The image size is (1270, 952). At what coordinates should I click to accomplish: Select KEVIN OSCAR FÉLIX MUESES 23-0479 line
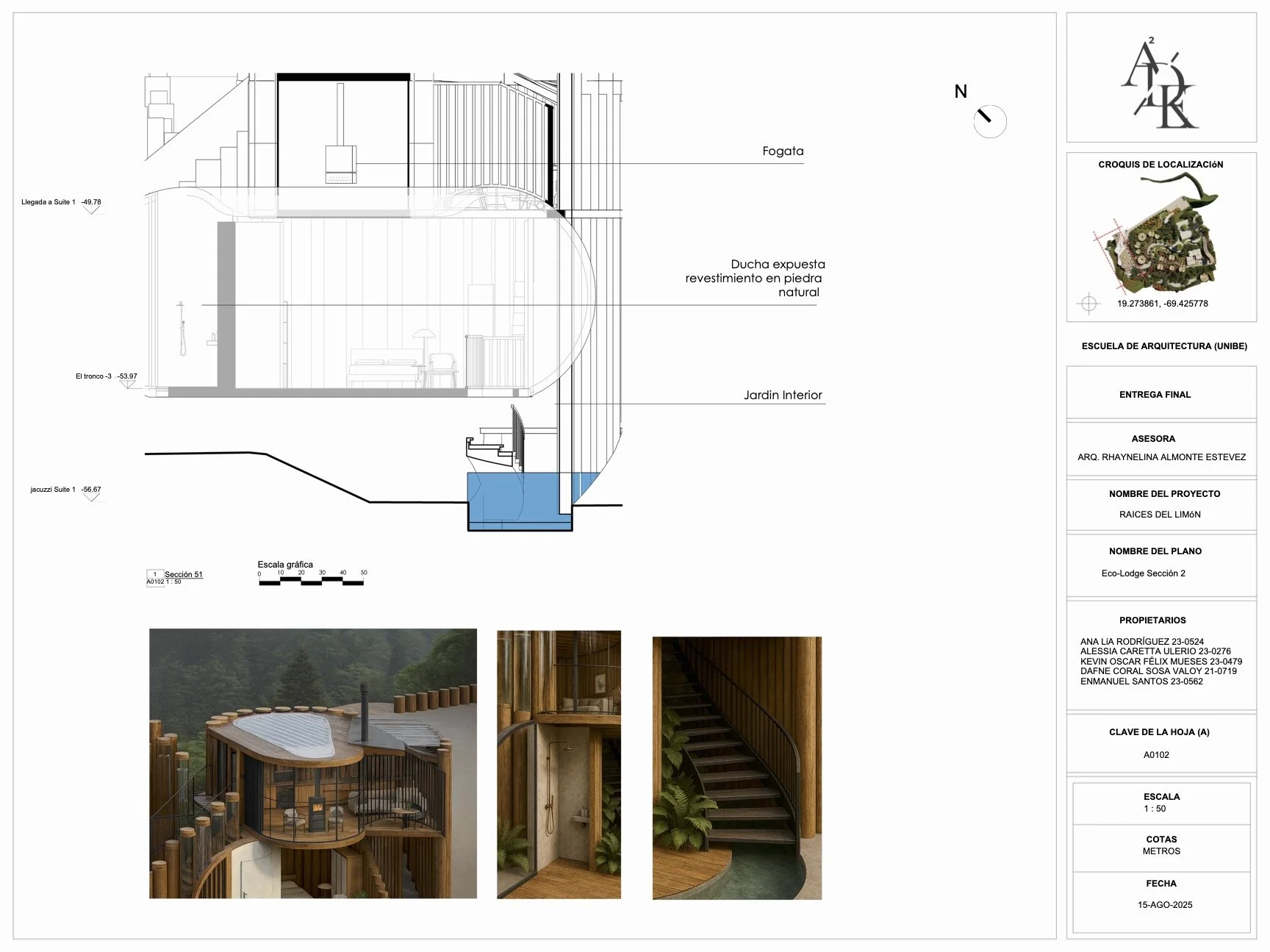point(1161,662)
